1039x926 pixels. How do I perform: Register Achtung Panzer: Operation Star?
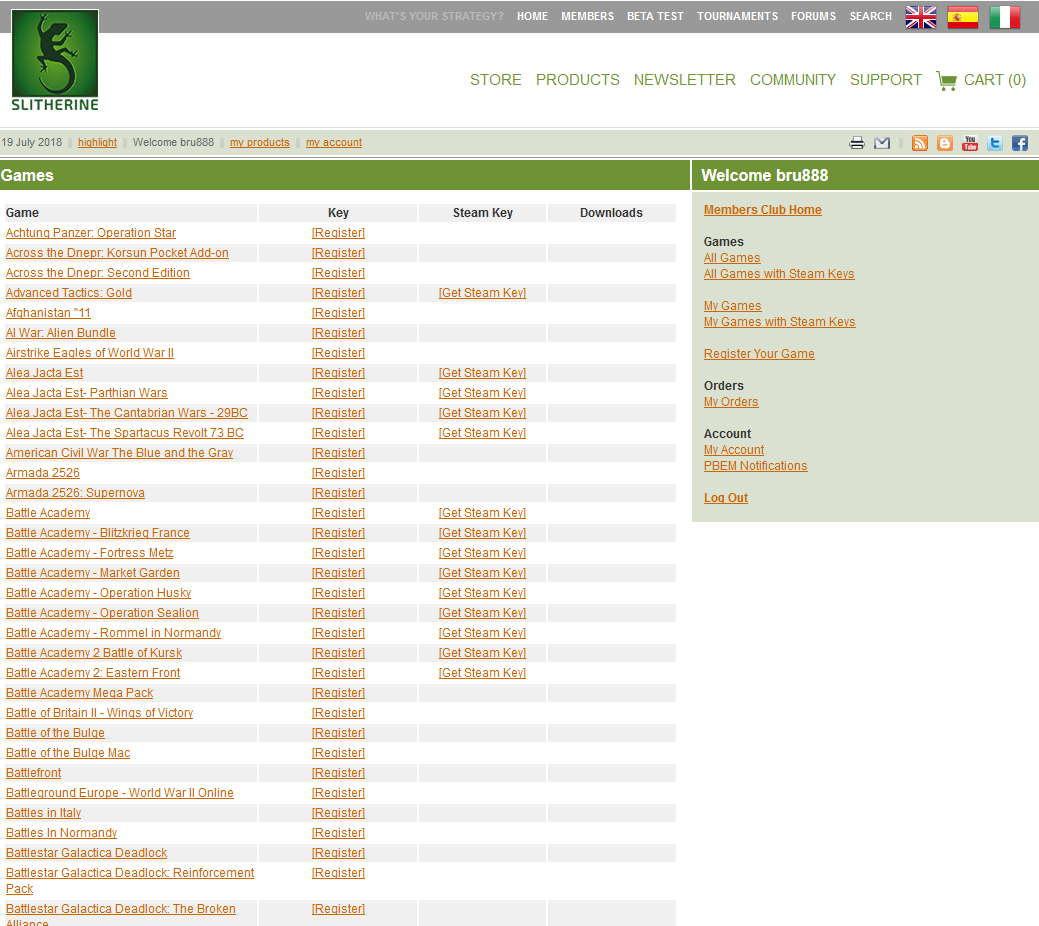[x=338, y=233]
